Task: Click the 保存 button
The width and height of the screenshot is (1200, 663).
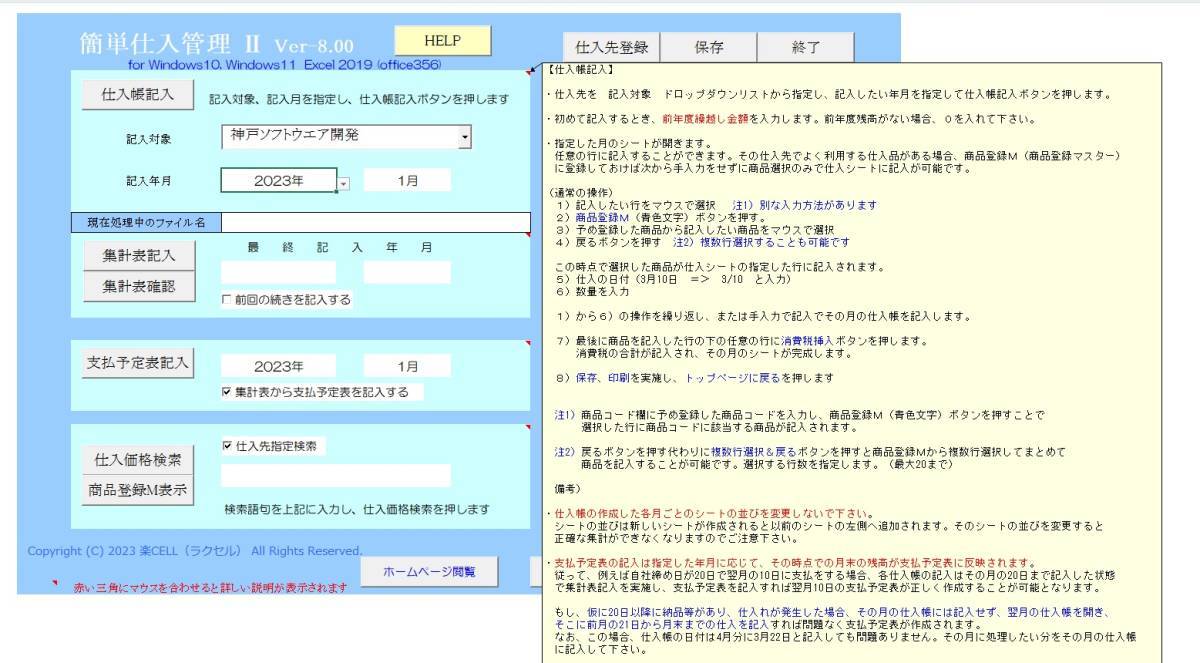Action: [709, 47]
